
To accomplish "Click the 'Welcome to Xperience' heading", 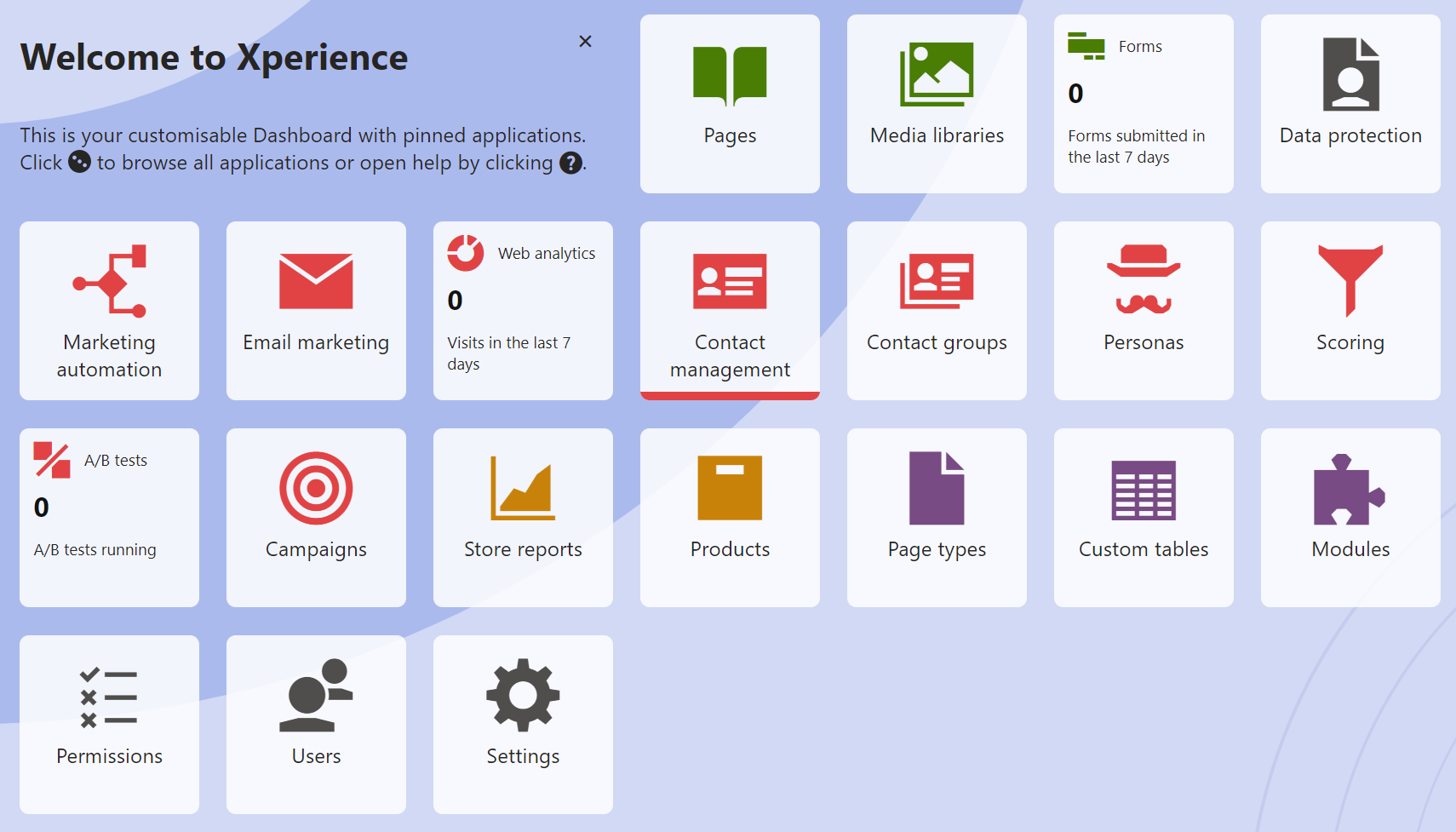I will tap(214, 58).
